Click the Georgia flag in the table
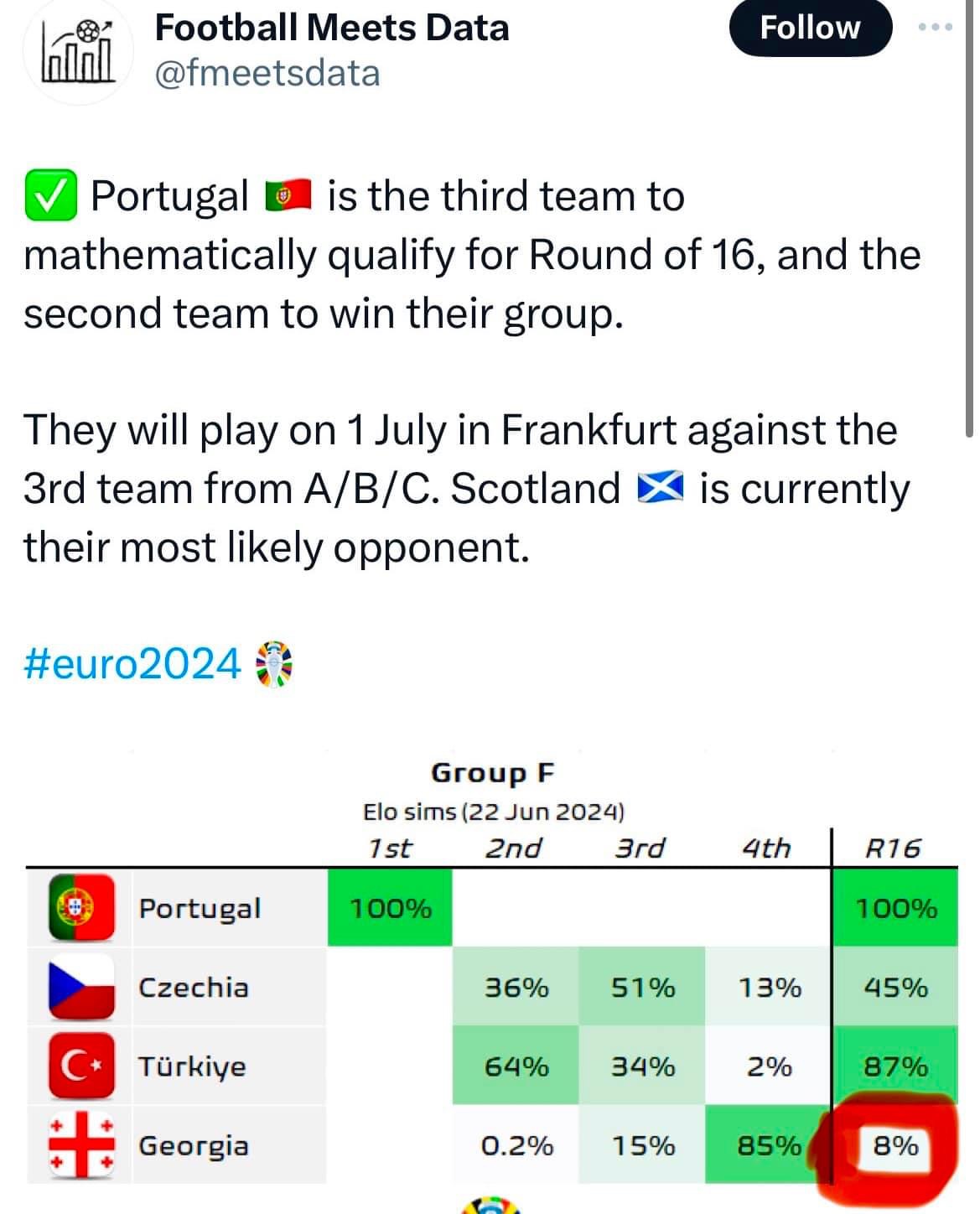This screenshot has height=1214, width=980. tap(81, 1145)
